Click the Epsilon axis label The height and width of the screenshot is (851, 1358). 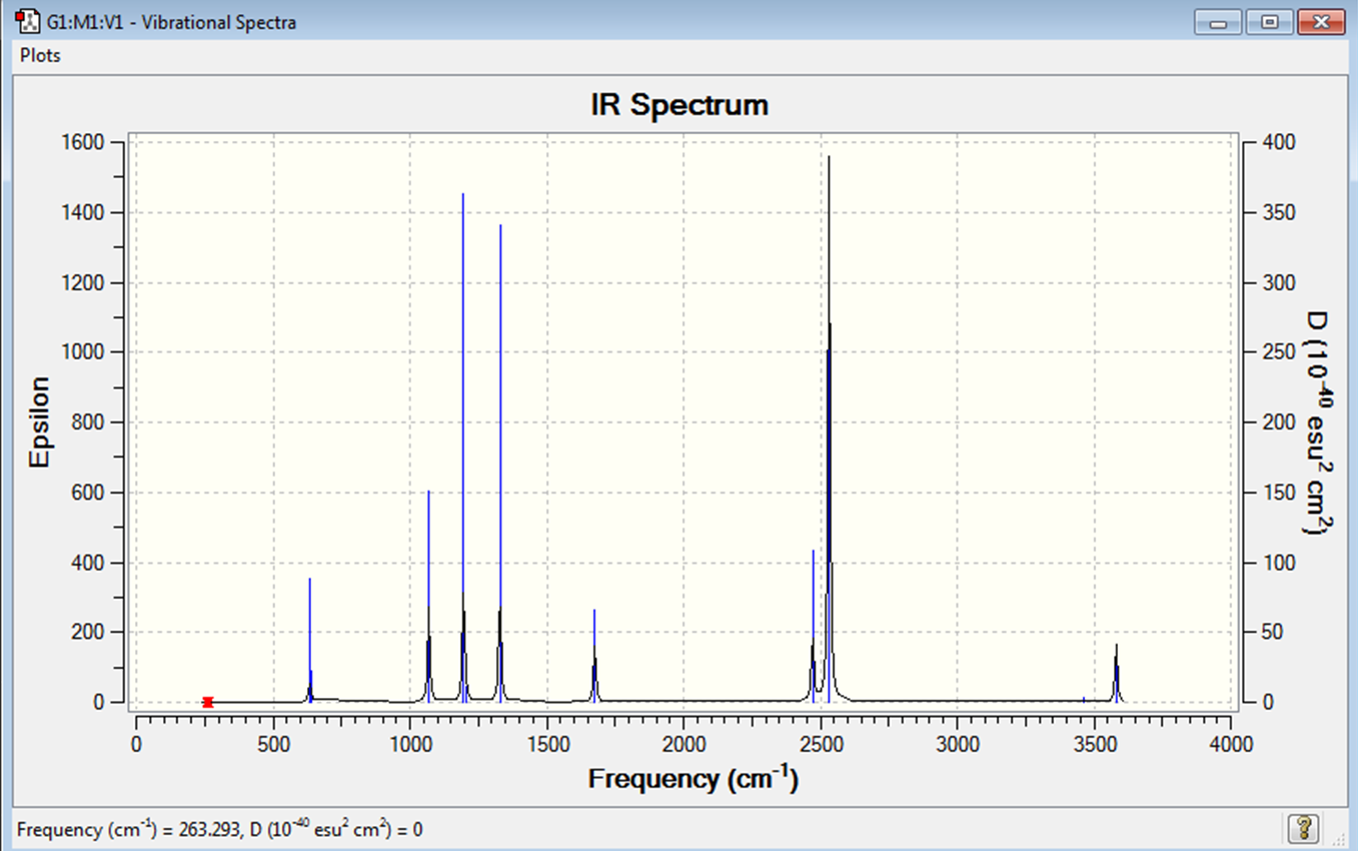point(39,422)
